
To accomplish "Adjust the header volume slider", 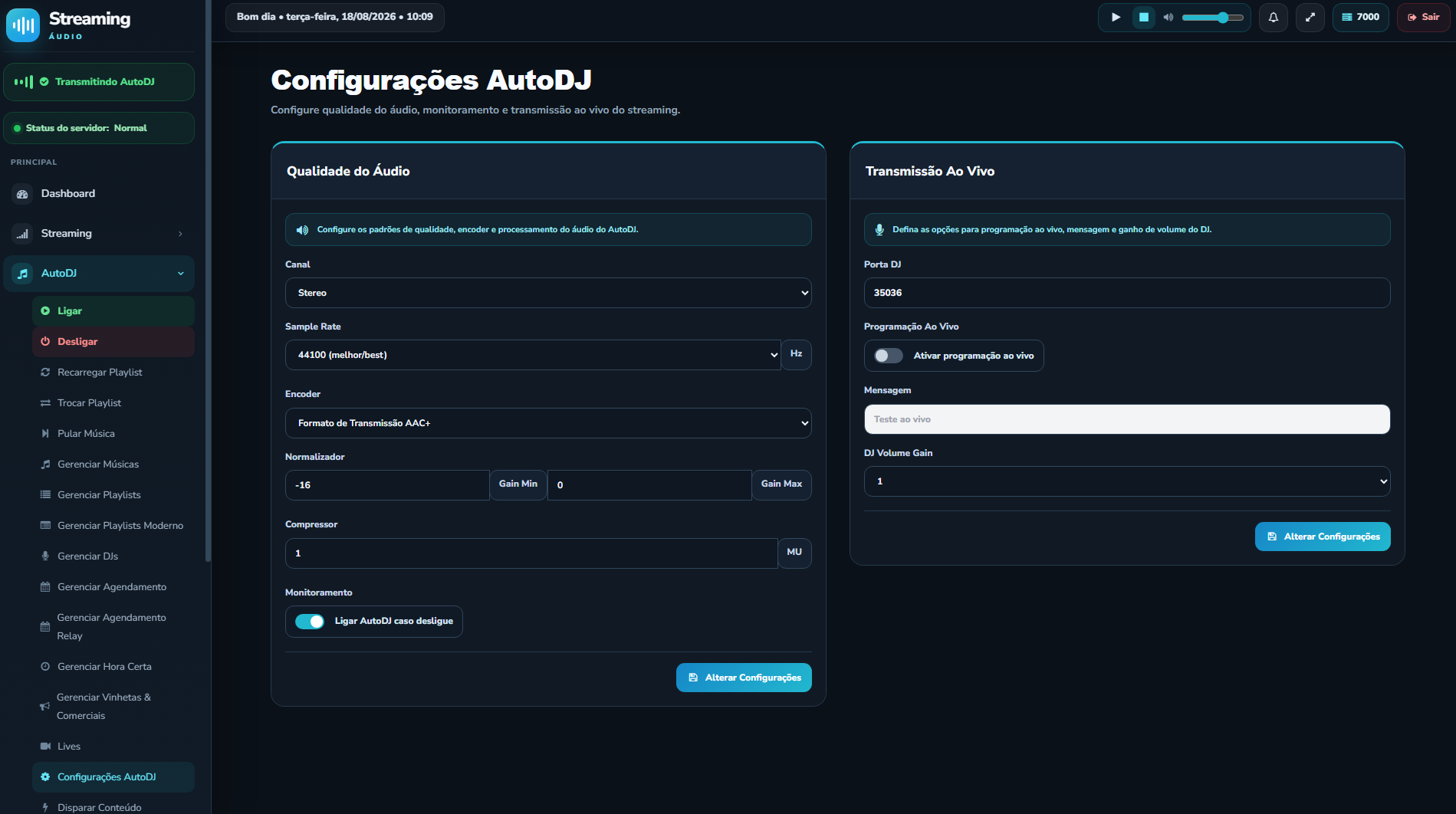I will click(x=1212, y=17).
